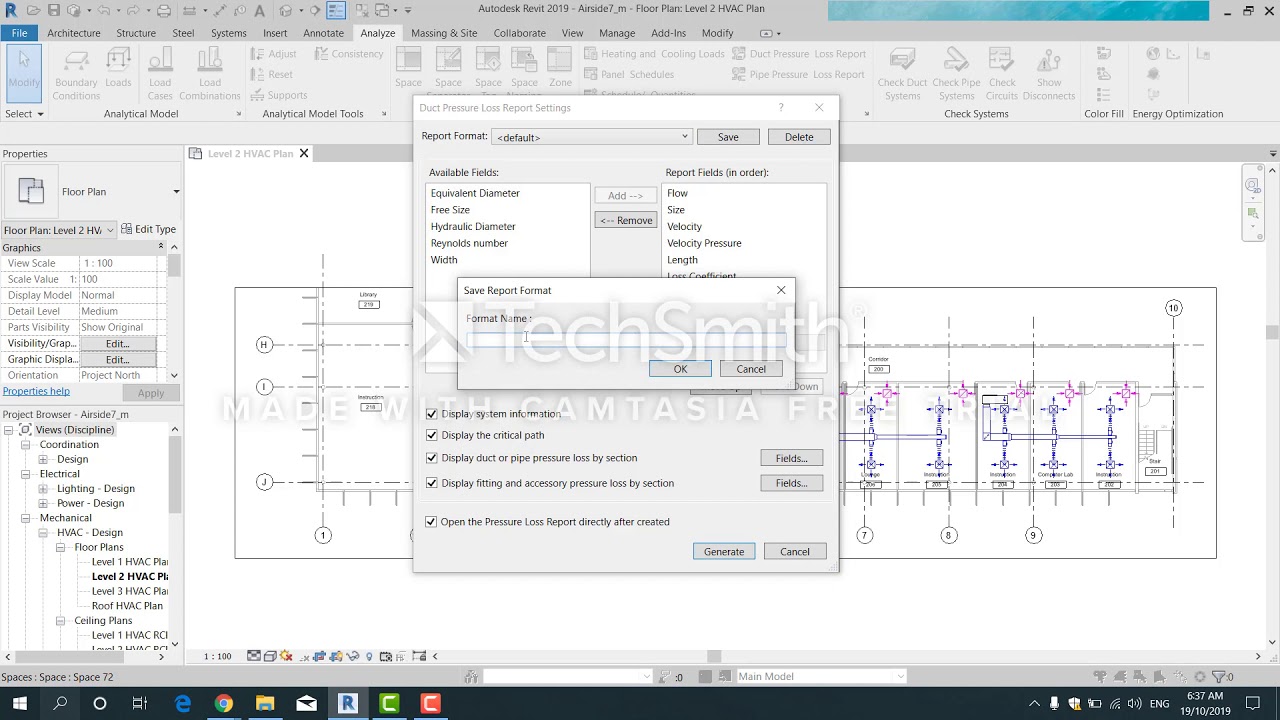1280x720 pixels.
Task: Click the help question mark in Duct Pressure dialog
Action: point(781,108)
